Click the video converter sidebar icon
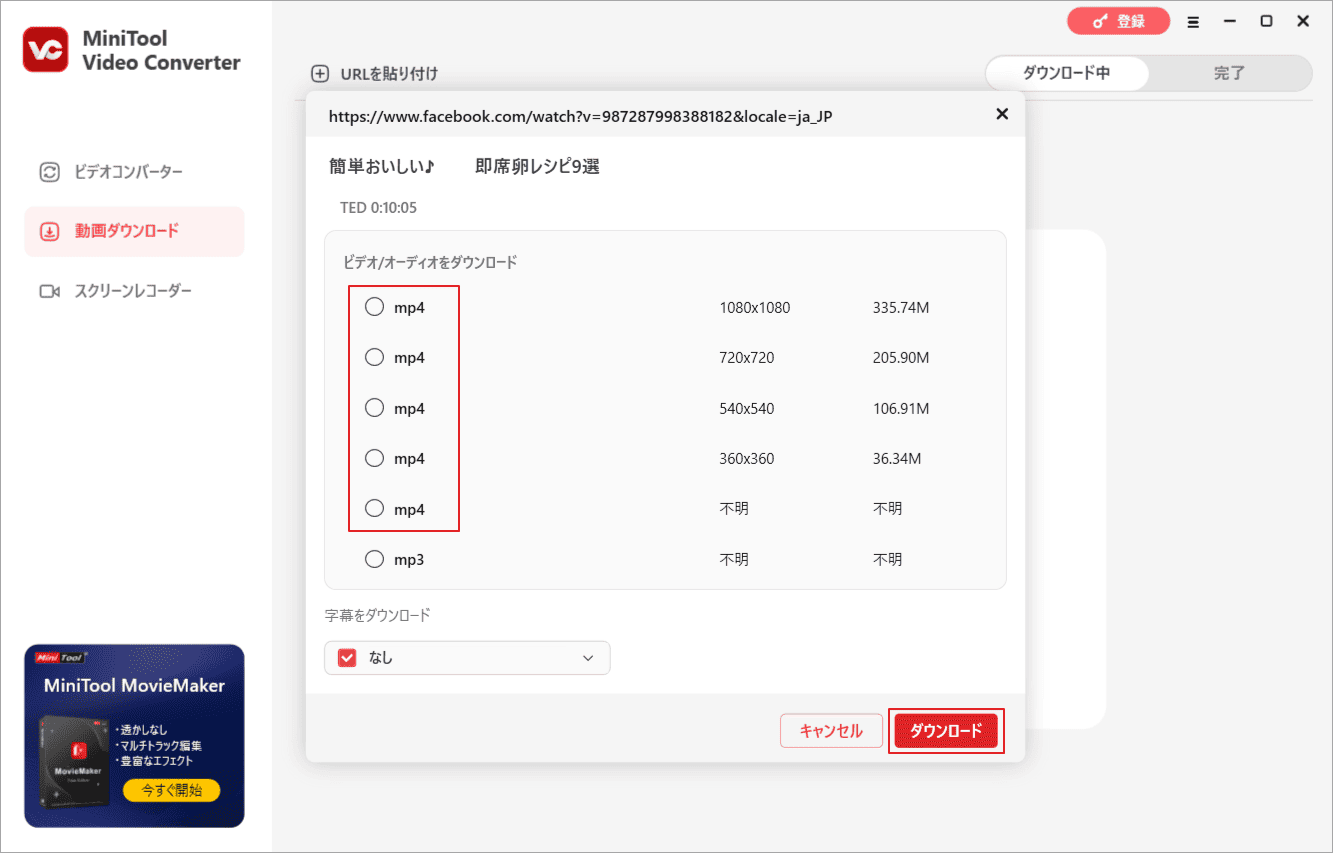 (x=49, y=172)
